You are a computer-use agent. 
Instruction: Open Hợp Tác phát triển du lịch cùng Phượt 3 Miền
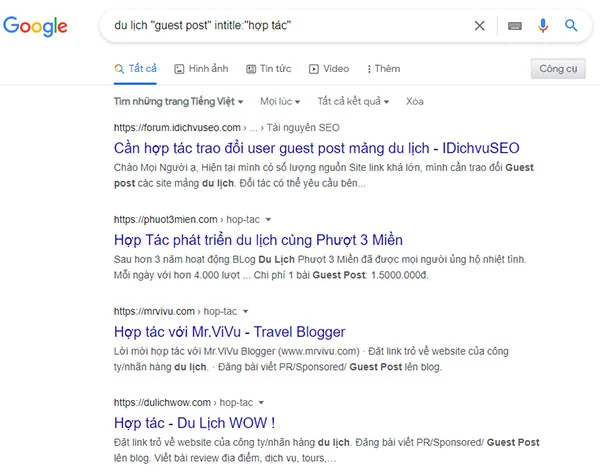[258, 240]
